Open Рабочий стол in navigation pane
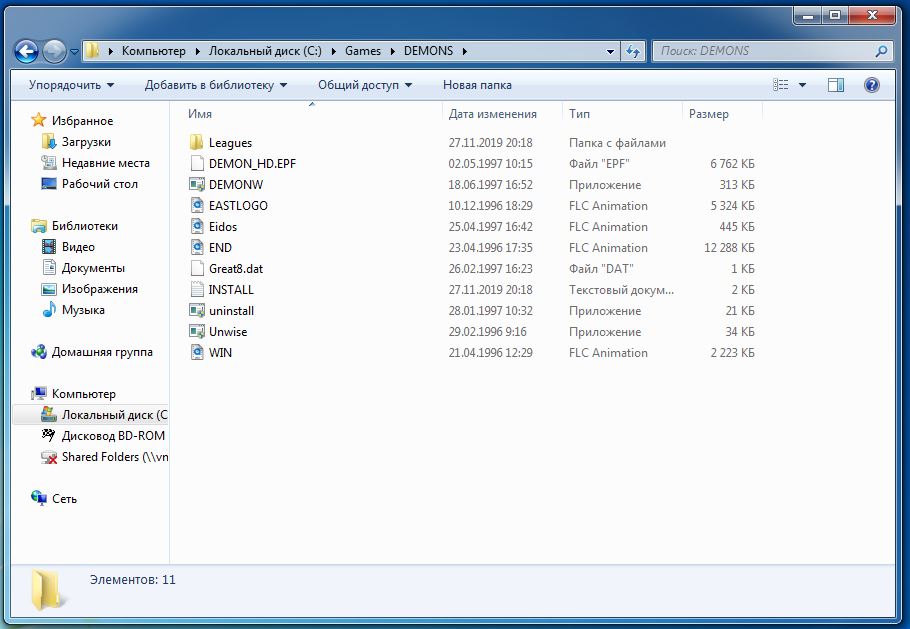 pos(99,183)
